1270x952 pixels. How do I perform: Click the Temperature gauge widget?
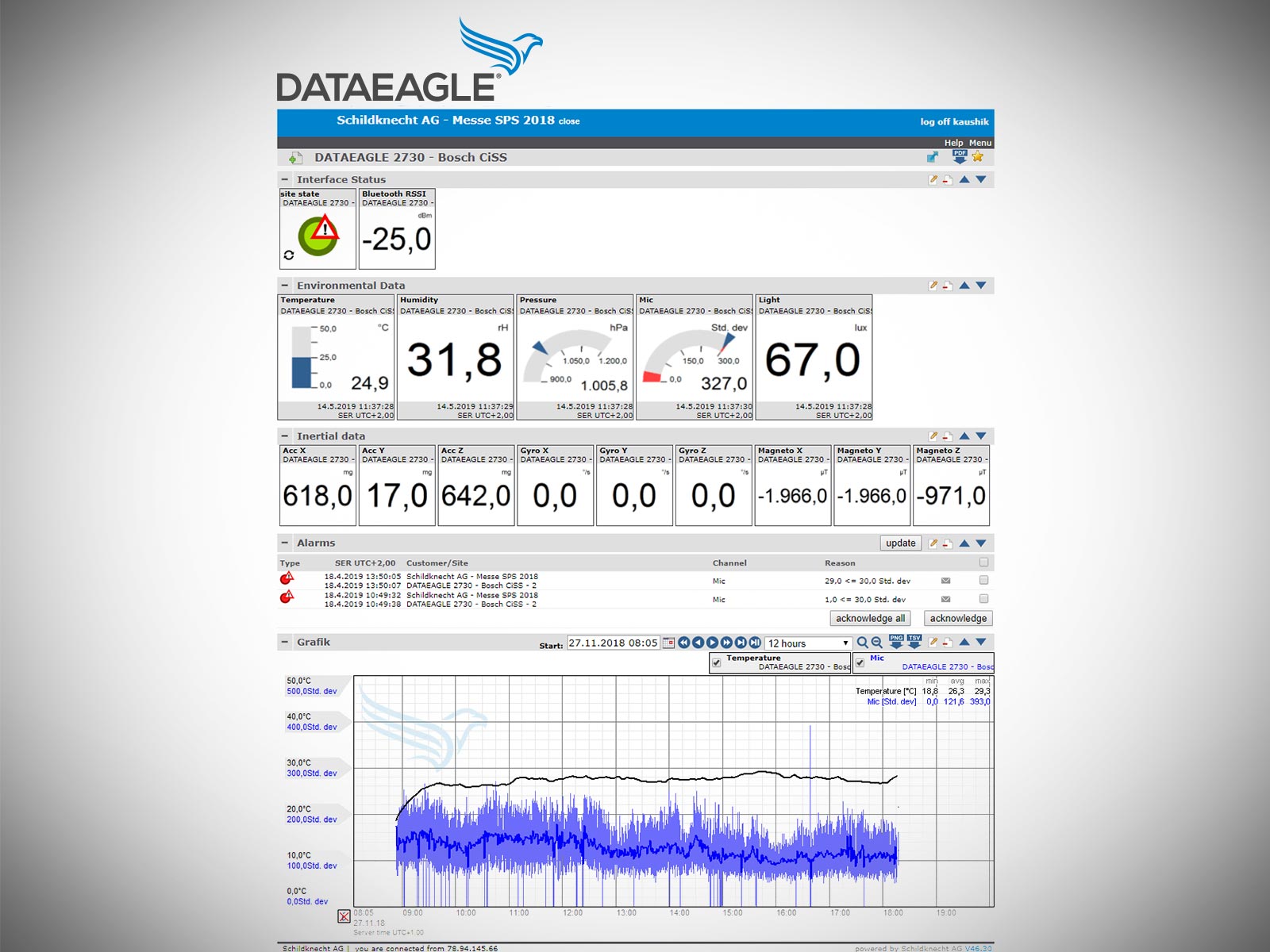point(337,357)
